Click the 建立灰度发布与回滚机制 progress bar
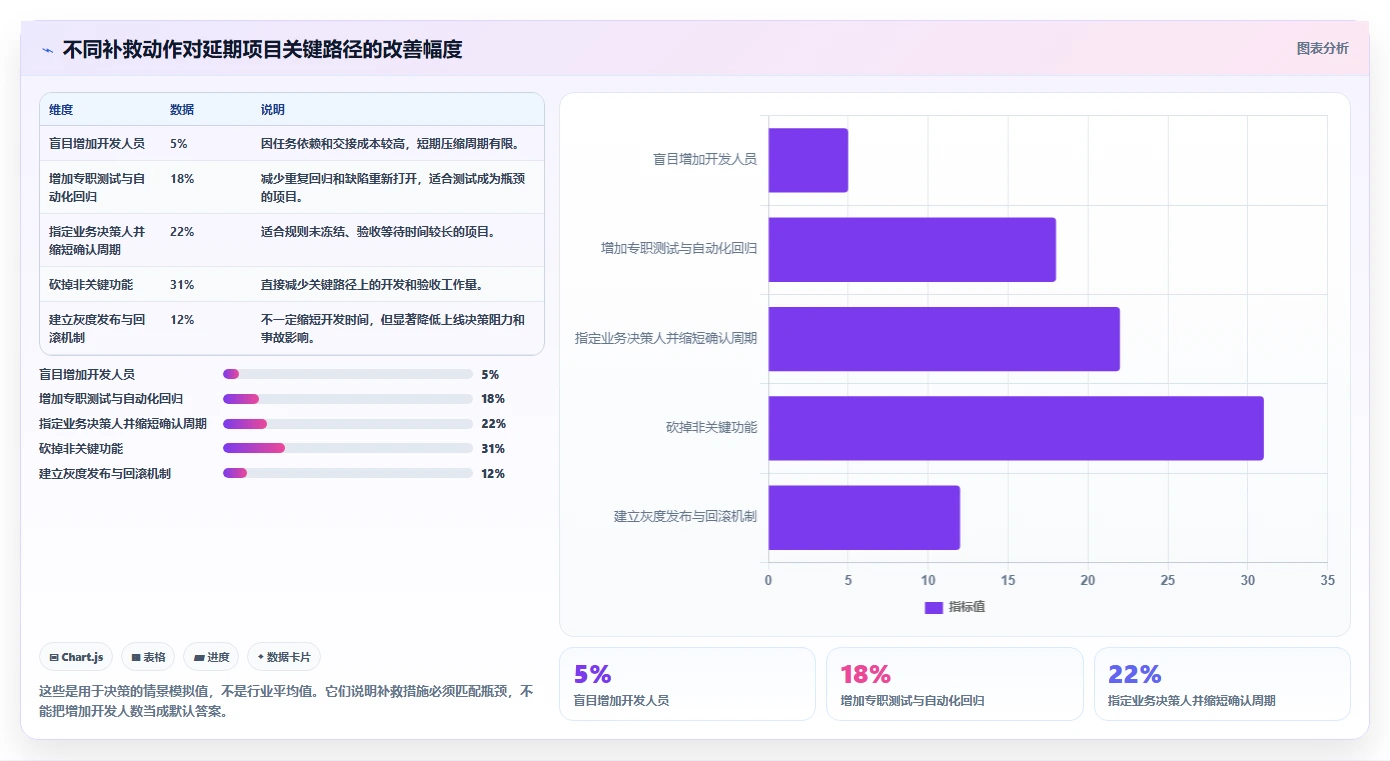 (348, 474)
